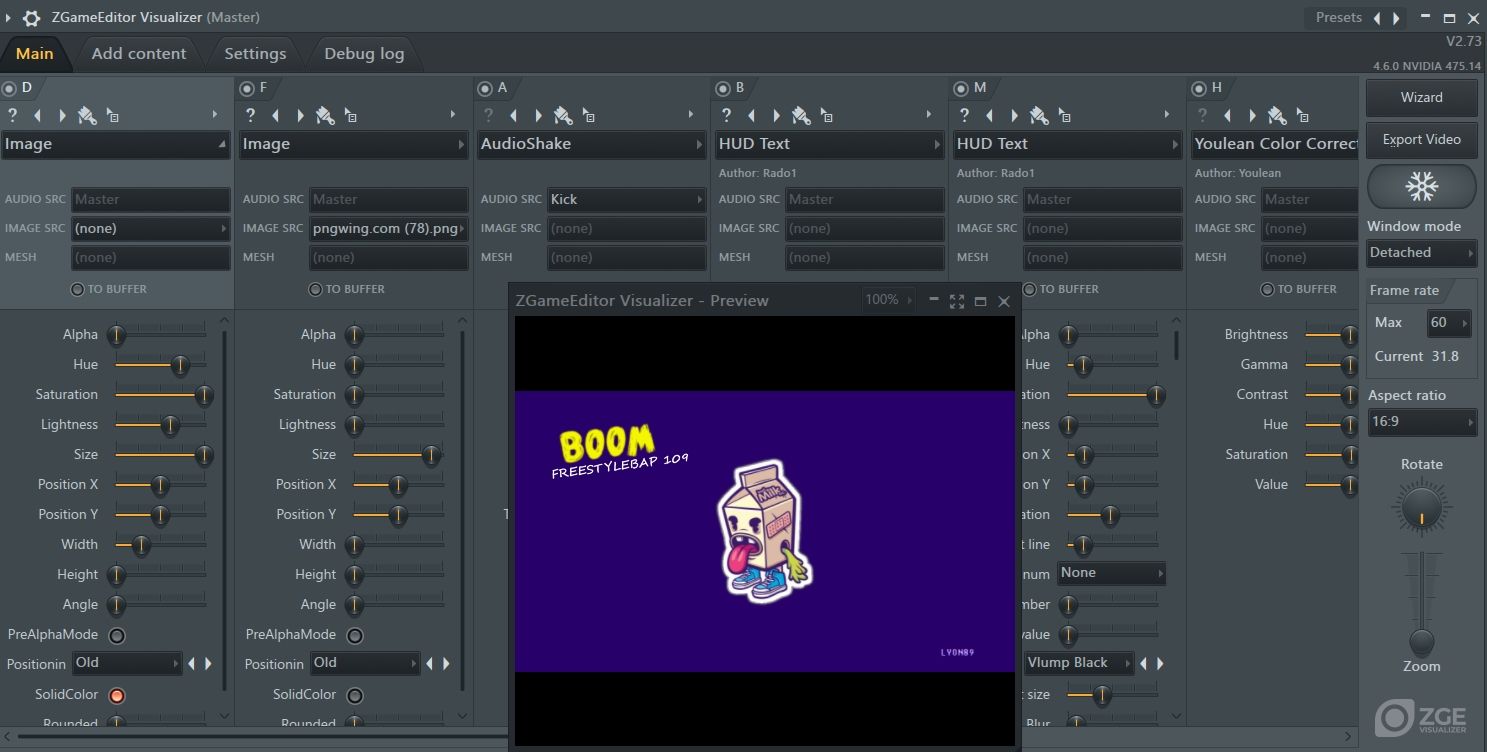Click the paint bucket icon in layer A
Screen dimensions: 1487x752
coord(563,115)
